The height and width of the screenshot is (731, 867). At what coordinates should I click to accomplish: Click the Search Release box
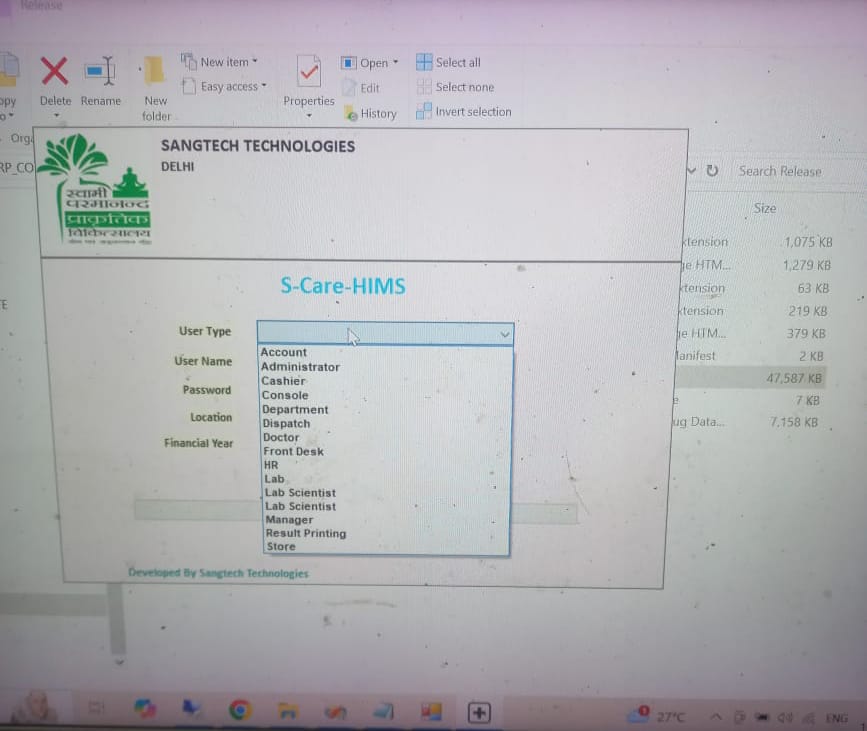(796, 171)
